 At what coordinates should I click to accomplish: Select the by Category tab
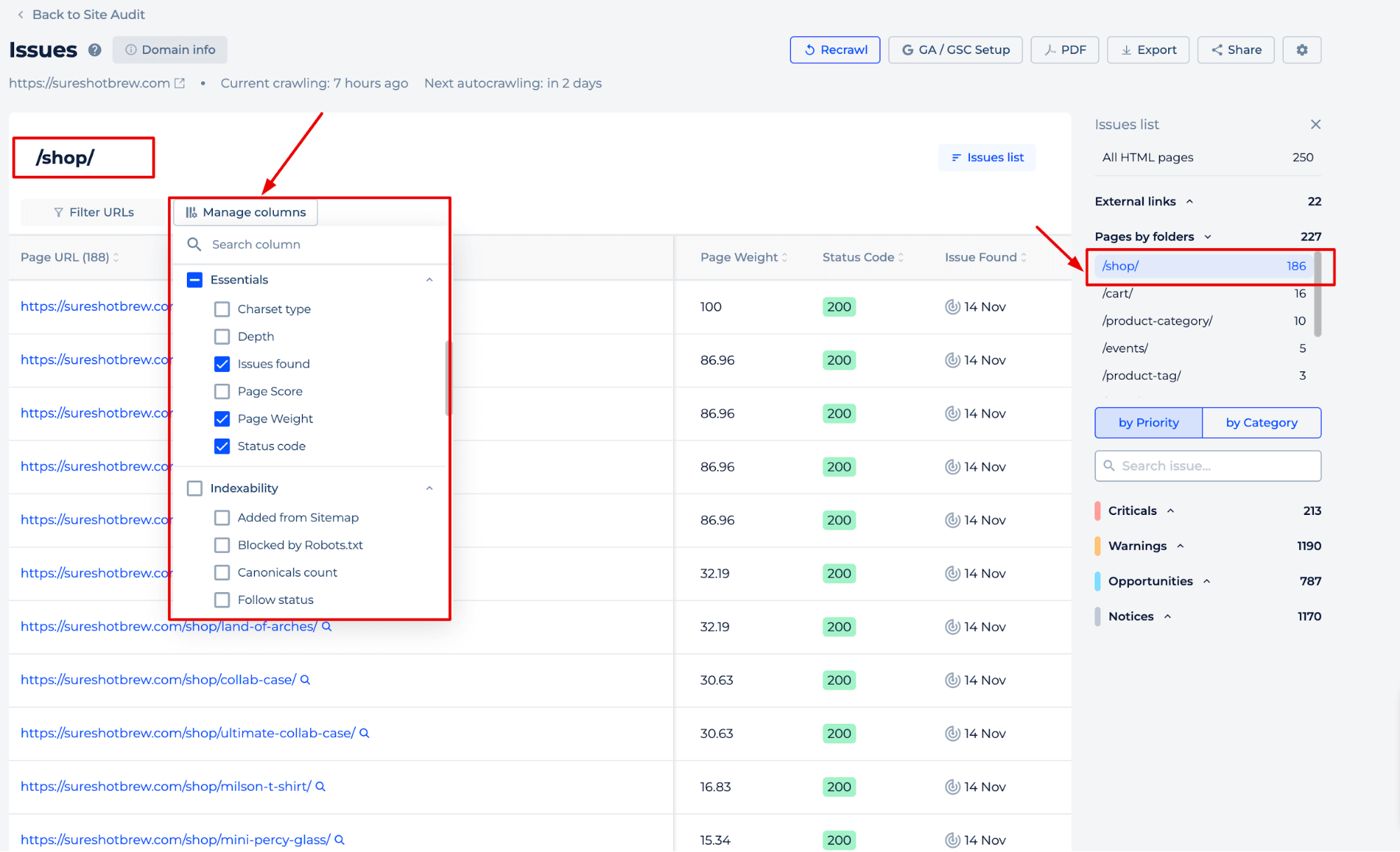click(x=1261, y=421)
